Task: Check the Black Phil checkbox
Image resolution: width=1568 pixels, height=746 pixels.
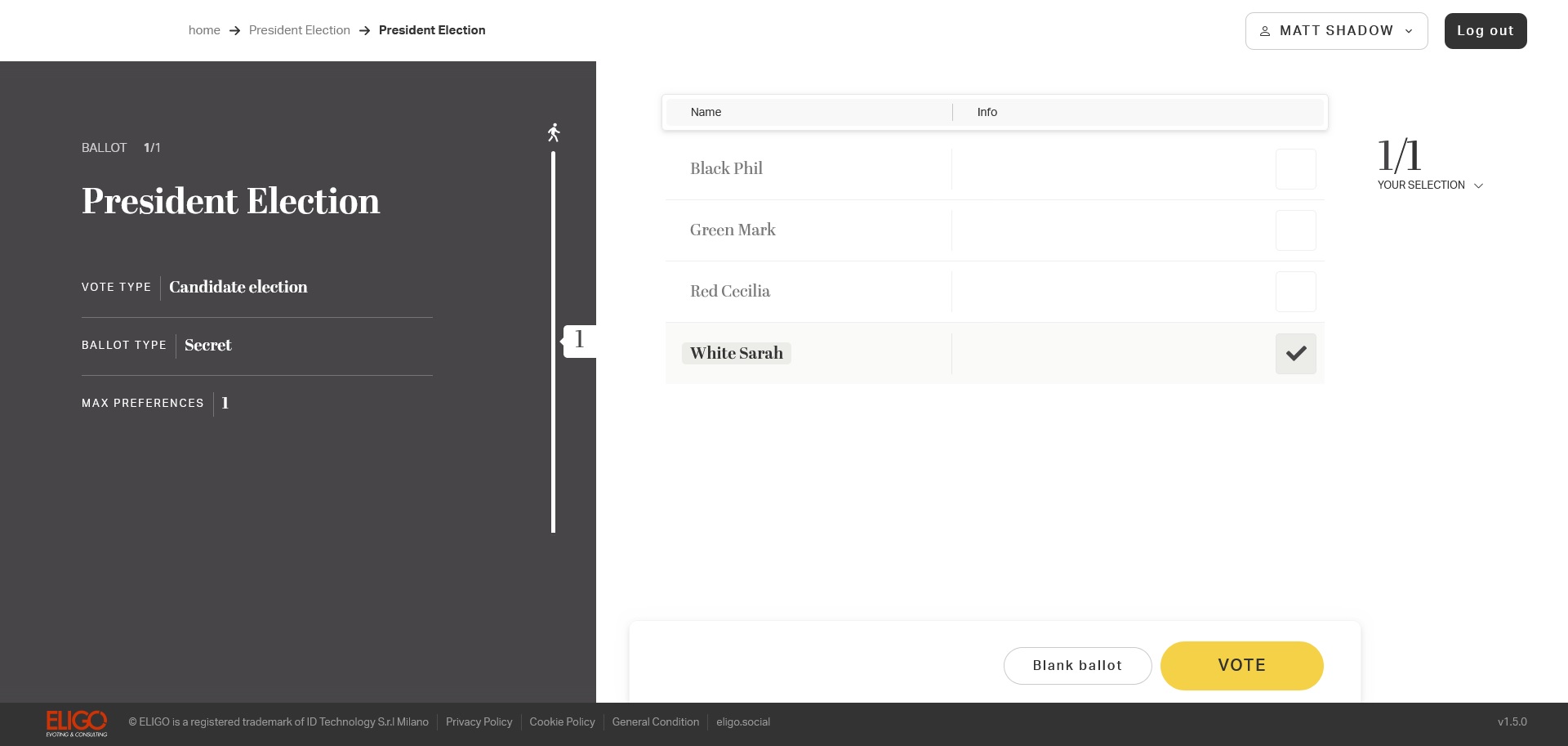Action: point(1296,169)
